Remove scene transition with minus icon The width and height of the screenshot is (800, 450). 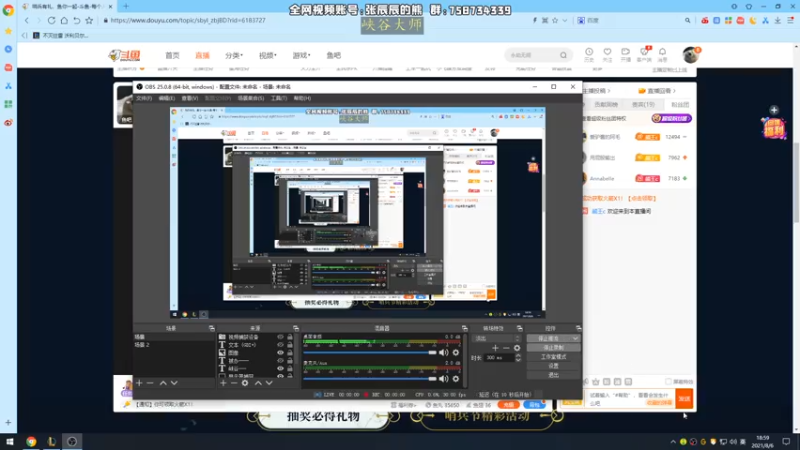click(x=506, y=348)
